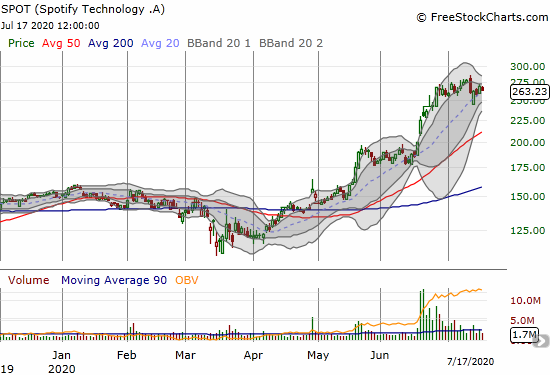Click the Jan 2020 month axis label
550x375 pixels.
[x=62, y=362]
